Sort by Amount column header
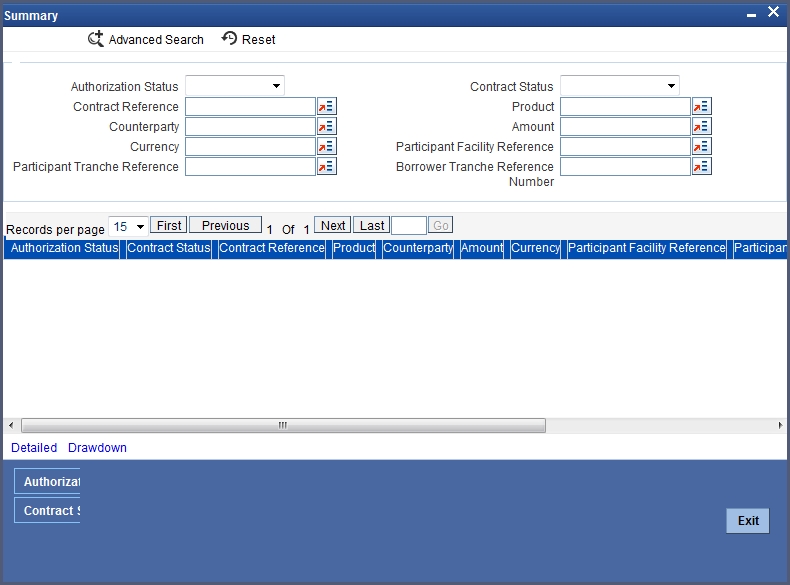This screenshot has height=585, width=790. point(482,247)
